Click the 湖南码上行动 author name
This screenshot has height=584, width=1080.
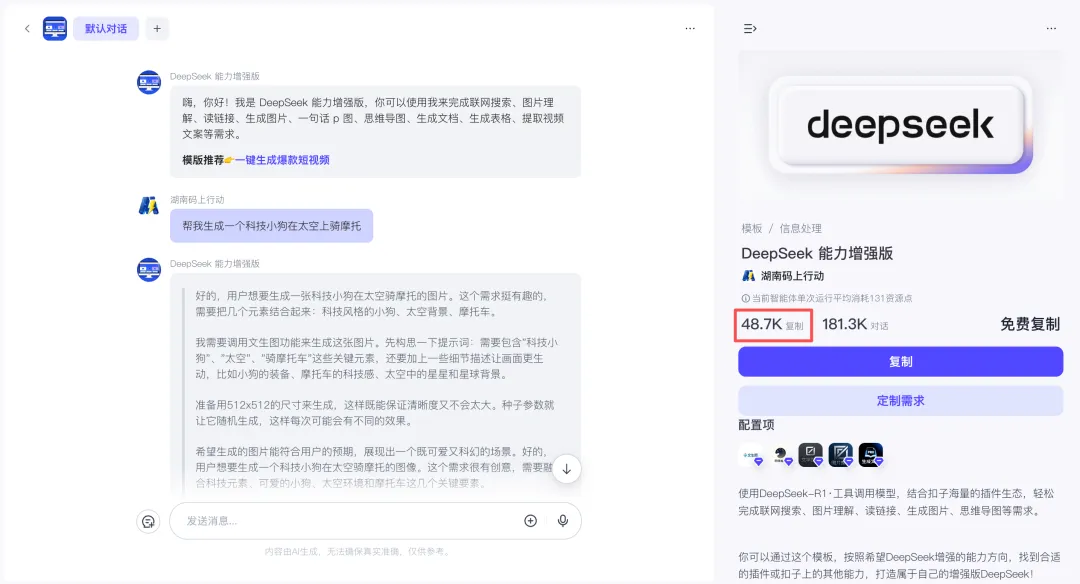pos(792,276)
